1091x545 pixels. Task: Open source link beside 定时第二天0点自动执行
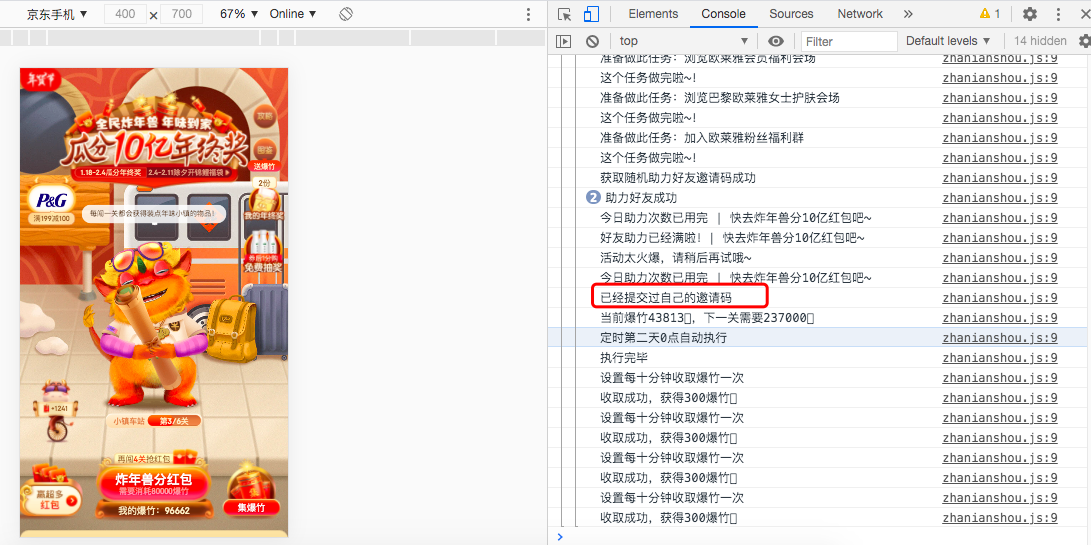[x=1000, y=338]
